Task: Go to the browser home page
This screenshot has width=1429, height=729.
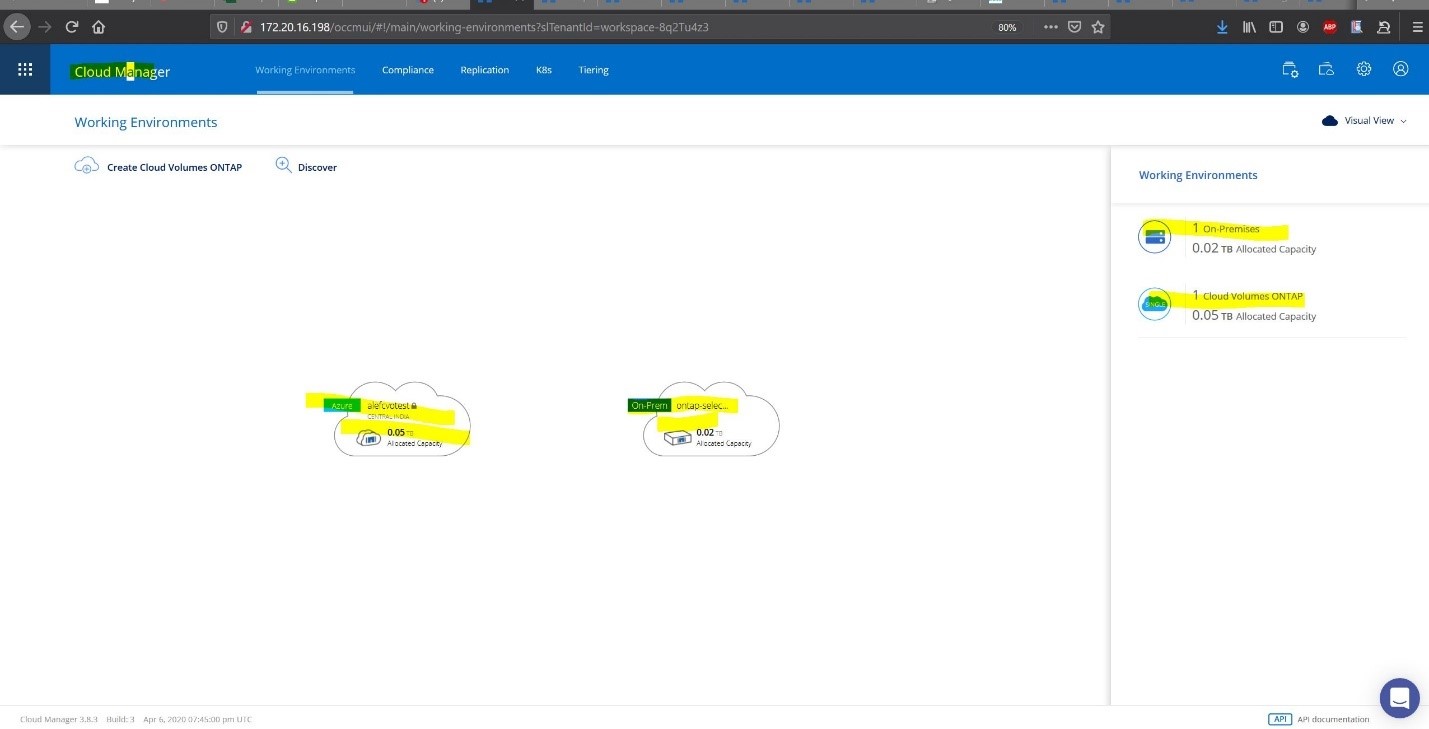Action: pyautogui.click(x=98, y=27)
